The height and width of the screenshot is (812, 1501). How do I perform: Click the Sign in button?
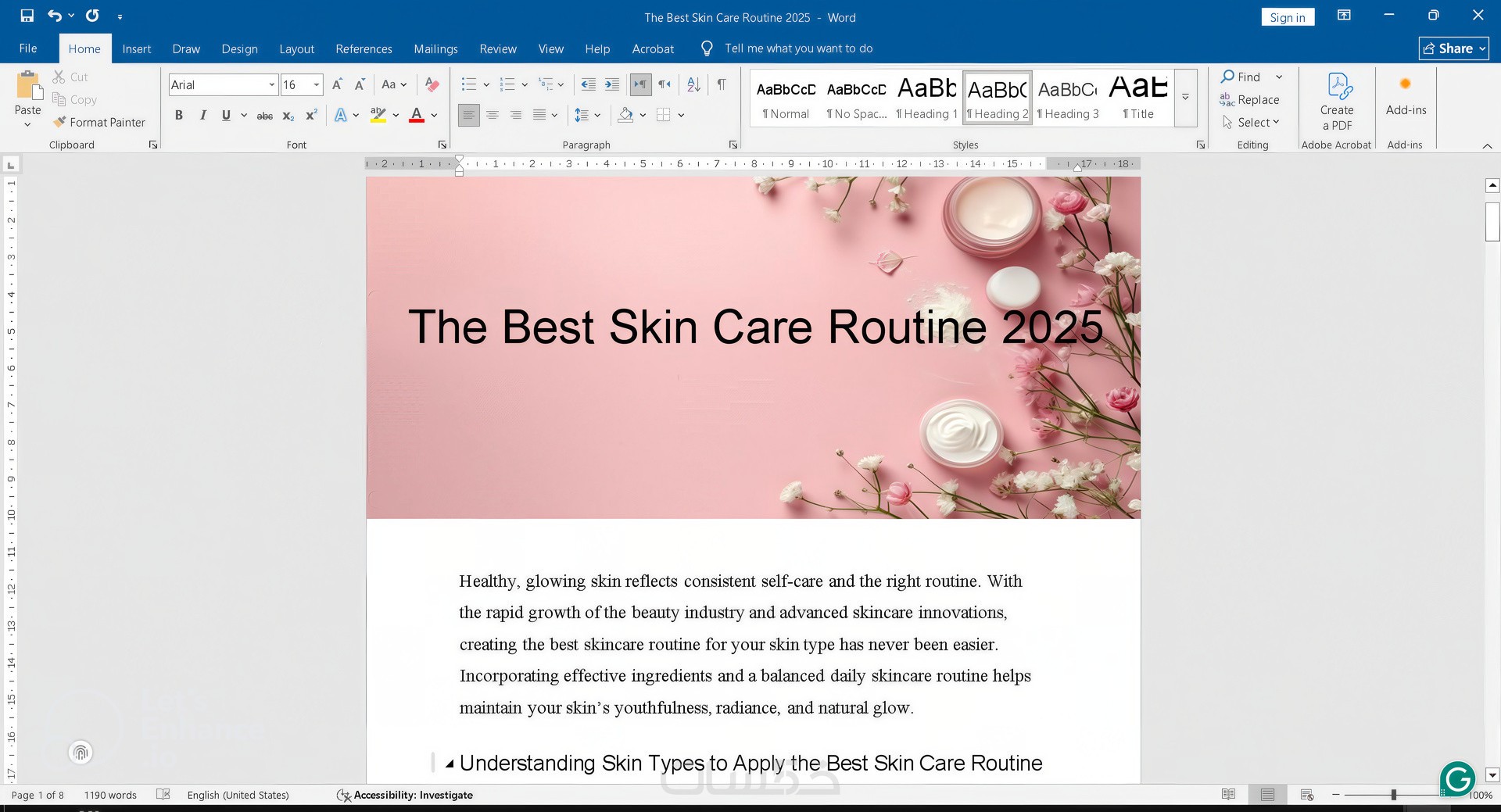1288,17
